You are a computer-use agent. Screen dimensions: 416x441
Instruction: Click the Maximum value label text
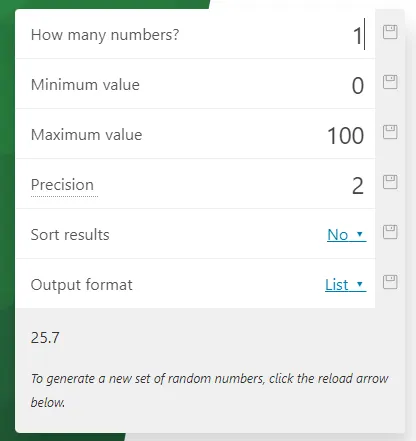coord(86,135)
